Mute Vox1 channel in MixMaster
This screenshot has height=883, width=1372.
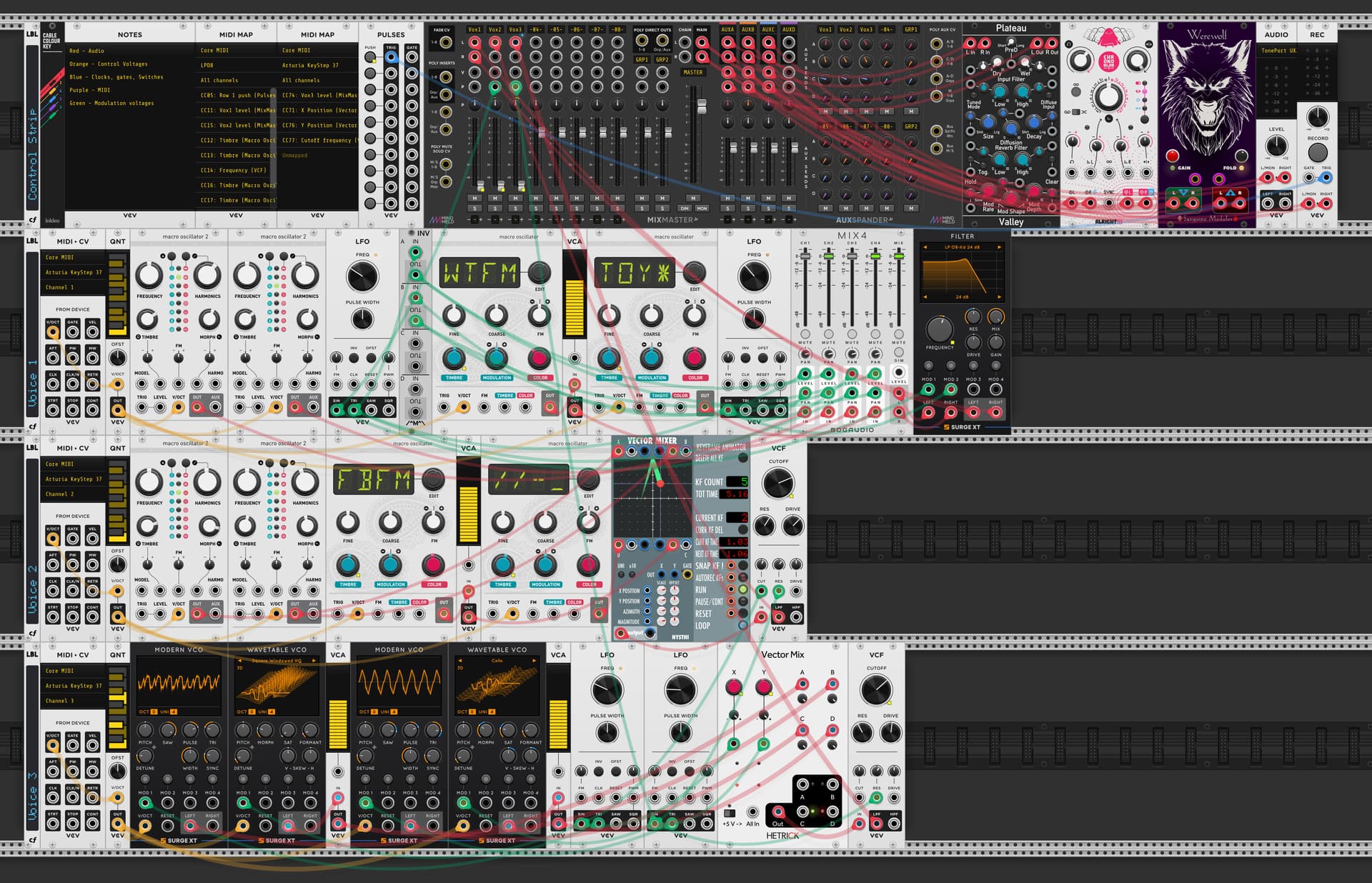[x=474, y=198]
